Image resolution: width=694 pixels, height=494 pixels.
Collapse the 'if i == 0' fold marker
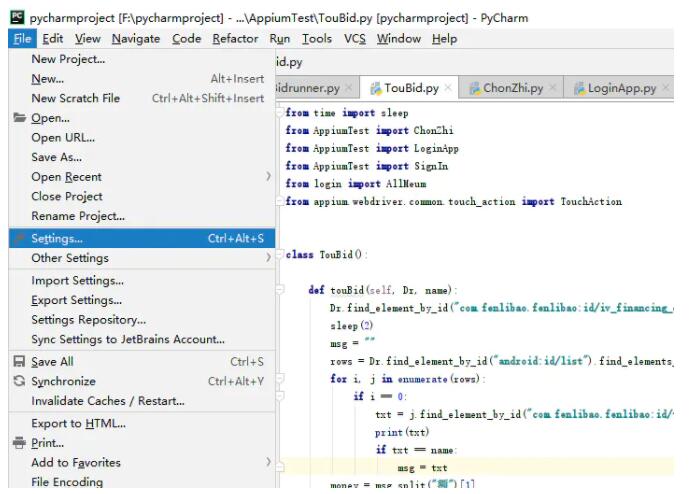280,396
